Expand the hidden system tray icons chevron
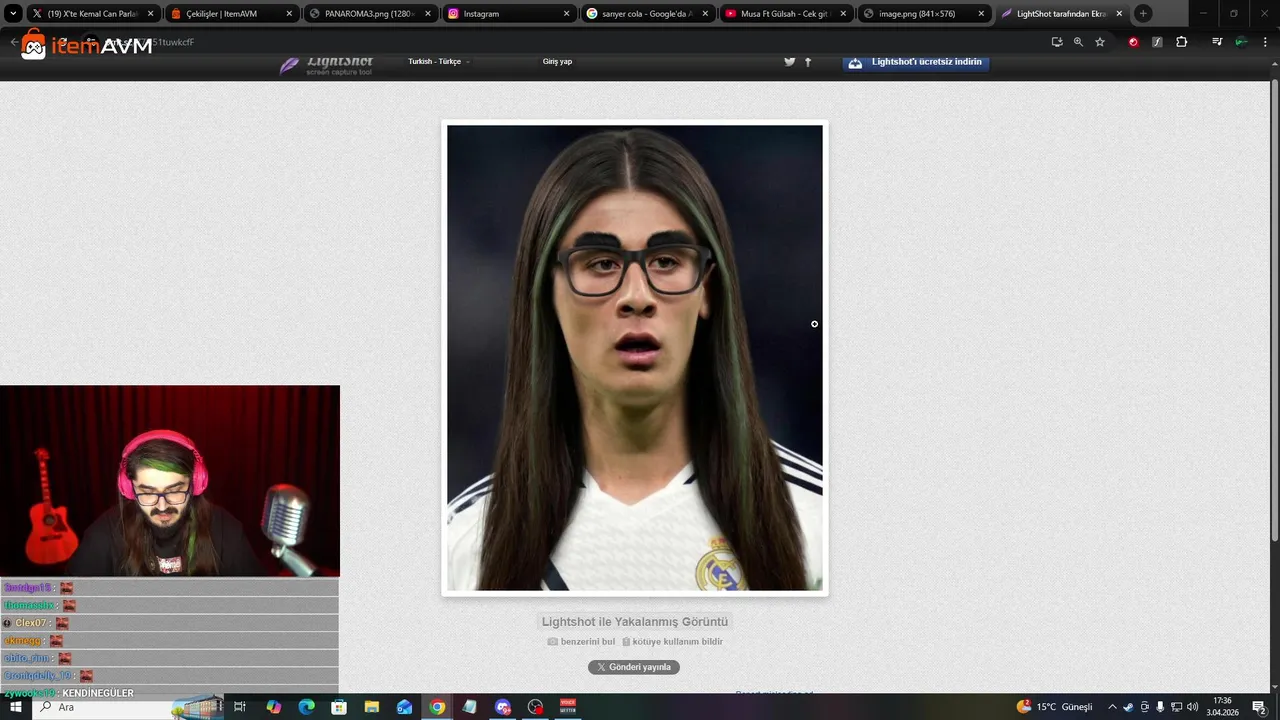1280x720 pixels. pos(1112,707)
